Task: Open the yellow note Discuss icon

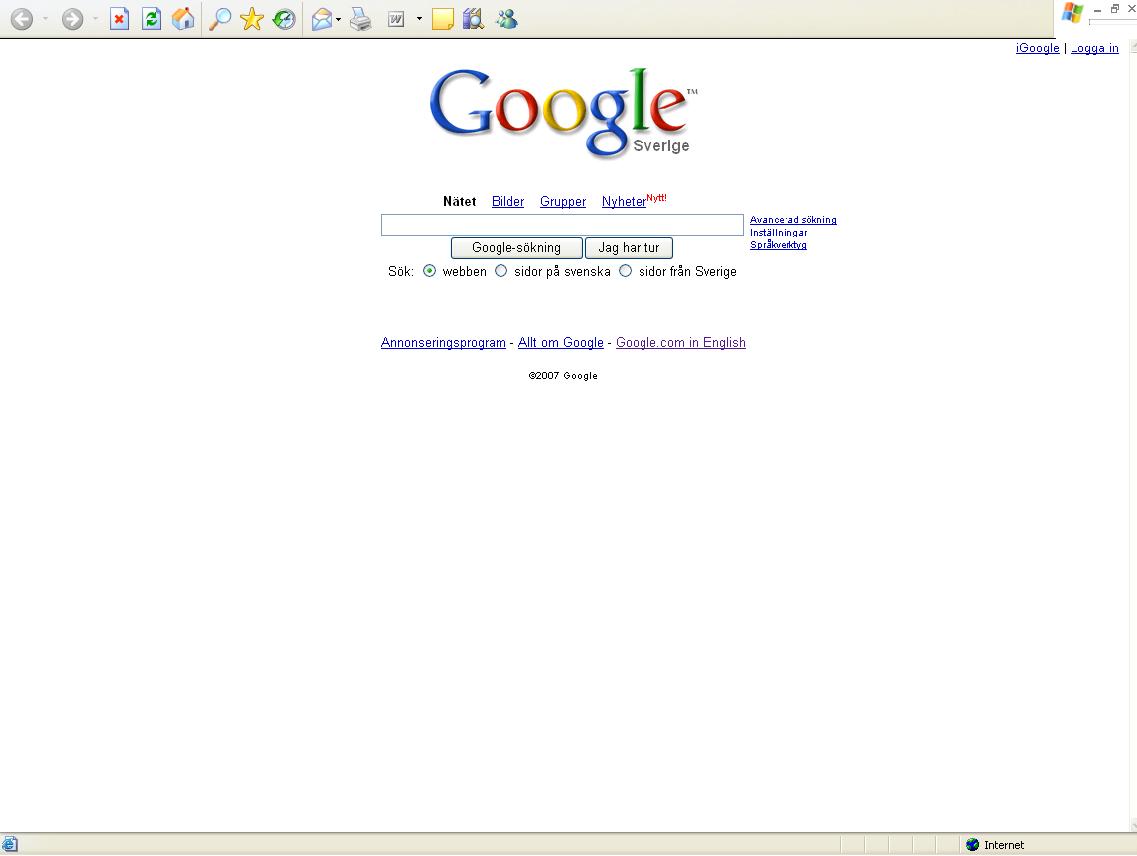Action: pos(442,19)
